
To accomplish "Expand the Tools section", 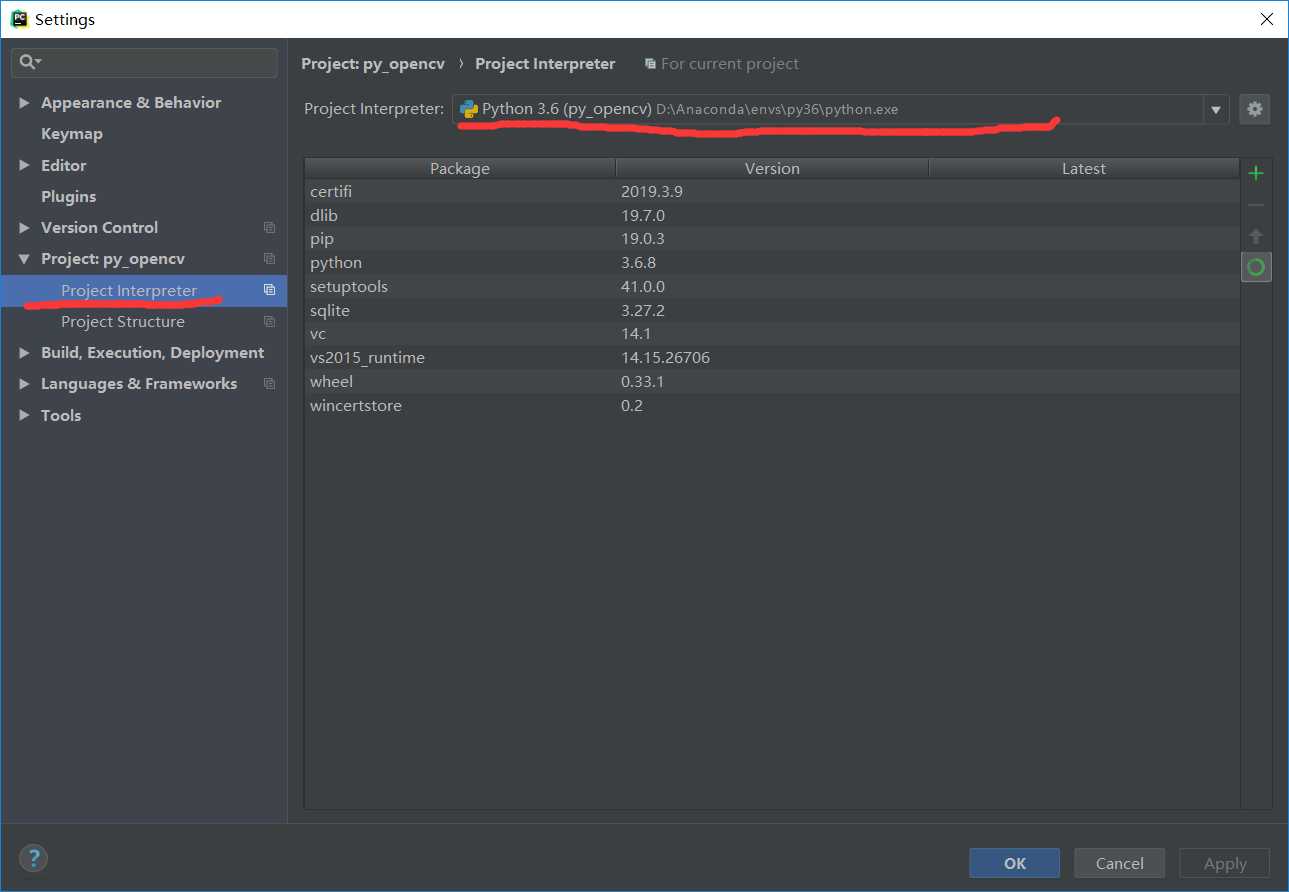I will 24,415.
